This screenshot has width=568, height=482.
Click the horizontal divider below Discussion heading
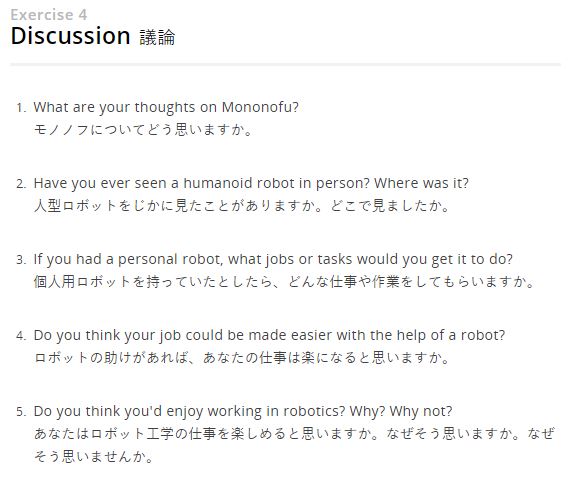(x=285, y=64)
